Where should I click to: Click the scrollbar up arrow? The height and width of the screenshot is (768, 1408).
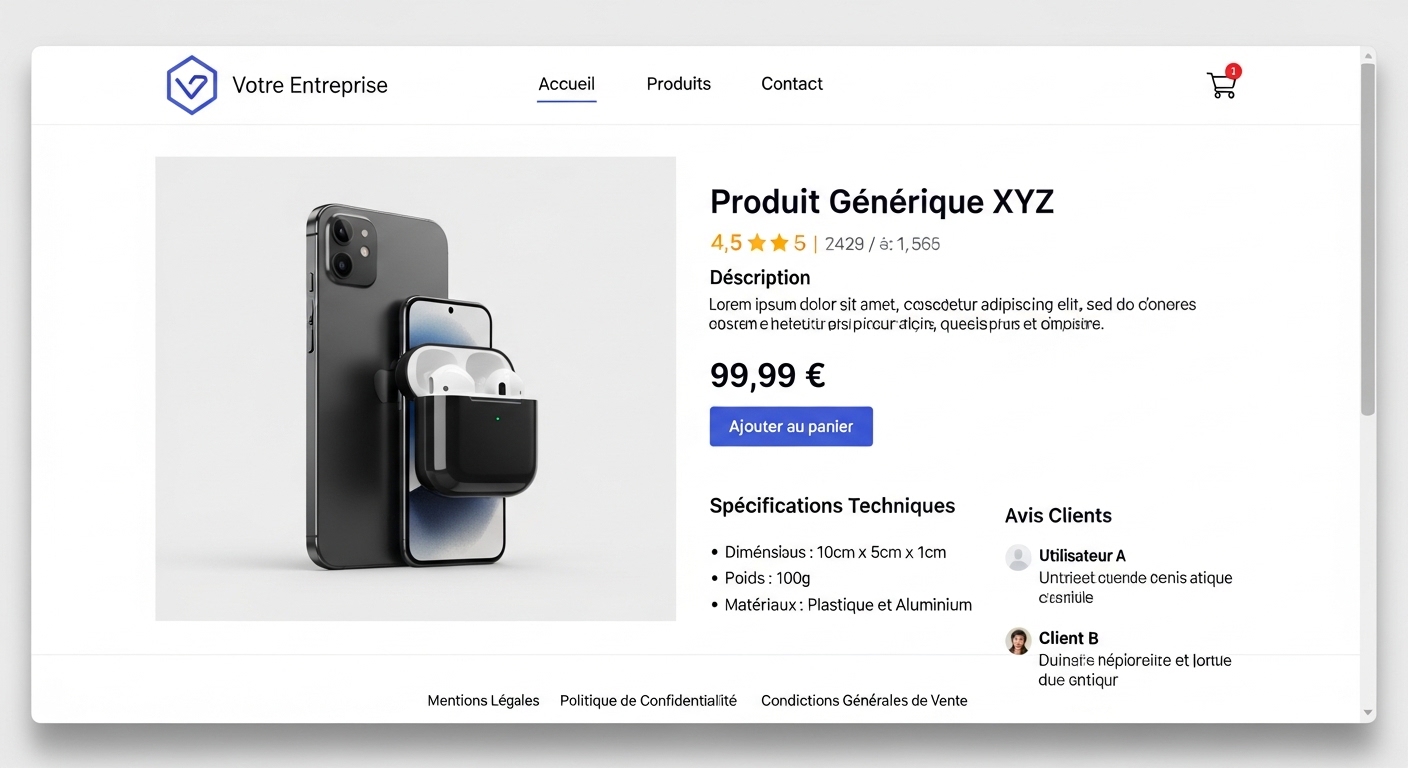1367,55
